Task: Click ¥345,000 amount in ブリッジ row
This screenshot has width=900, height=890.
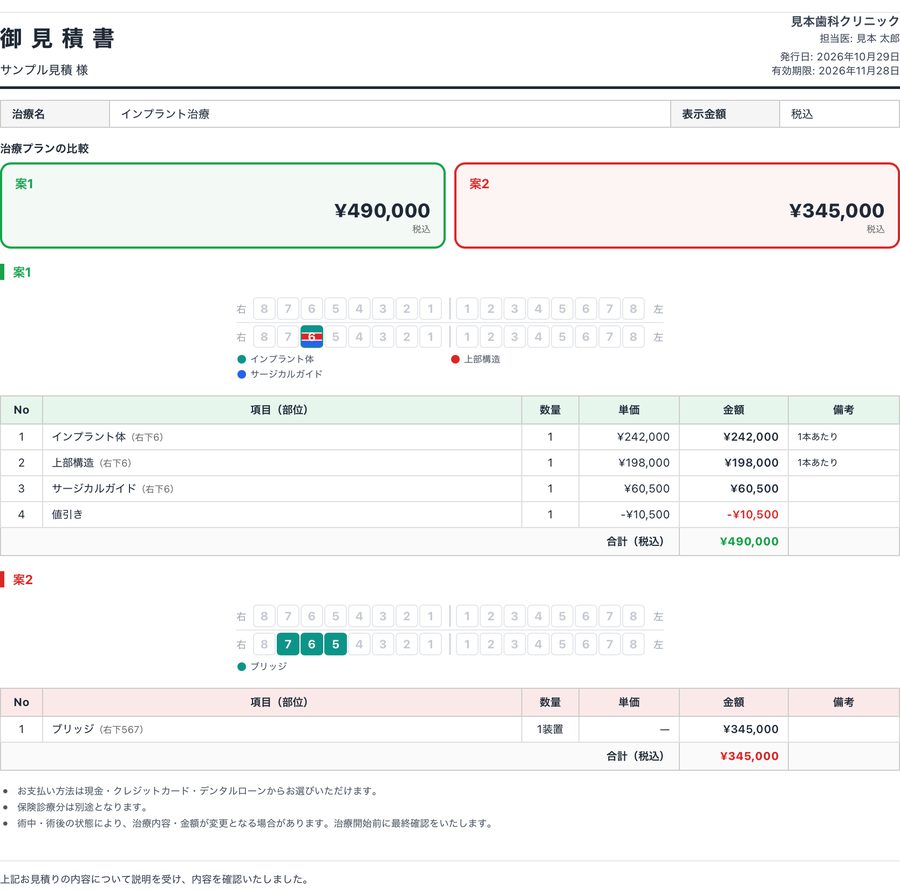Action: [x=751, y=729]
